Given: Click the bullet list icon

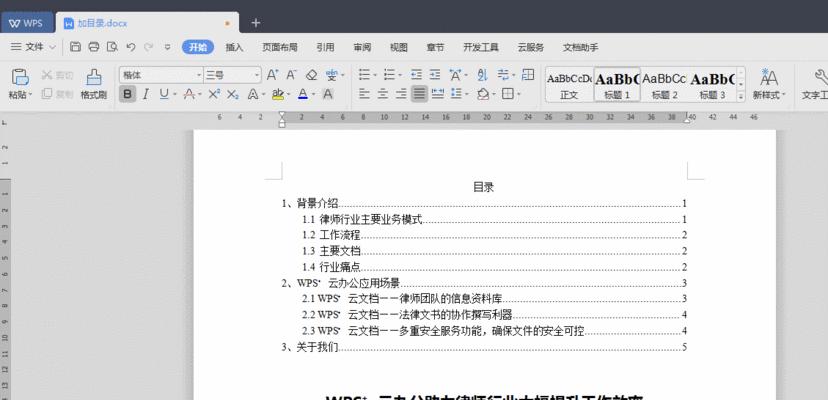Looking at the screenshot, I should (364, 75).
